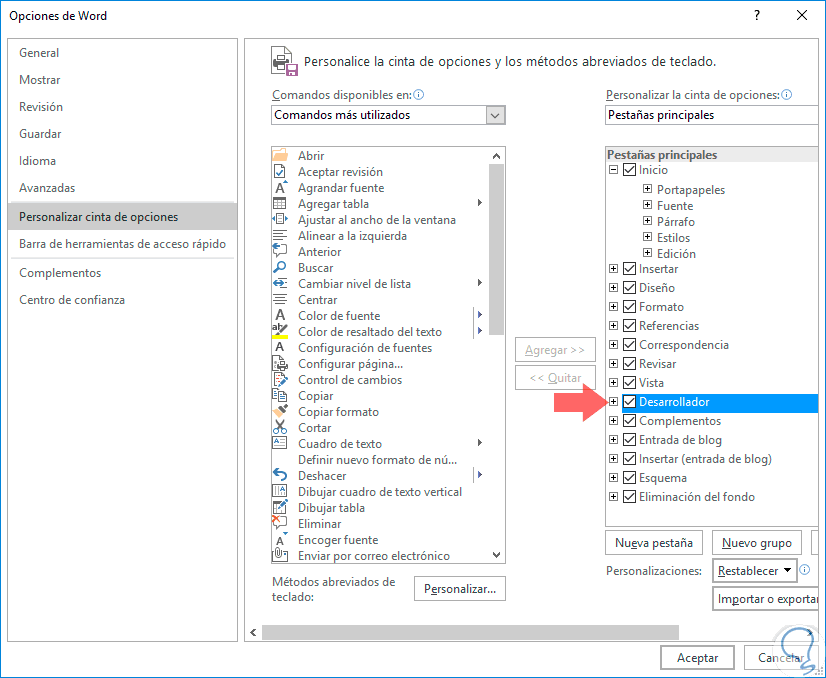Open the Comandos más utilizados dropdown
The width and height of the screenshot is (826, 678).
tap(495, 115)
